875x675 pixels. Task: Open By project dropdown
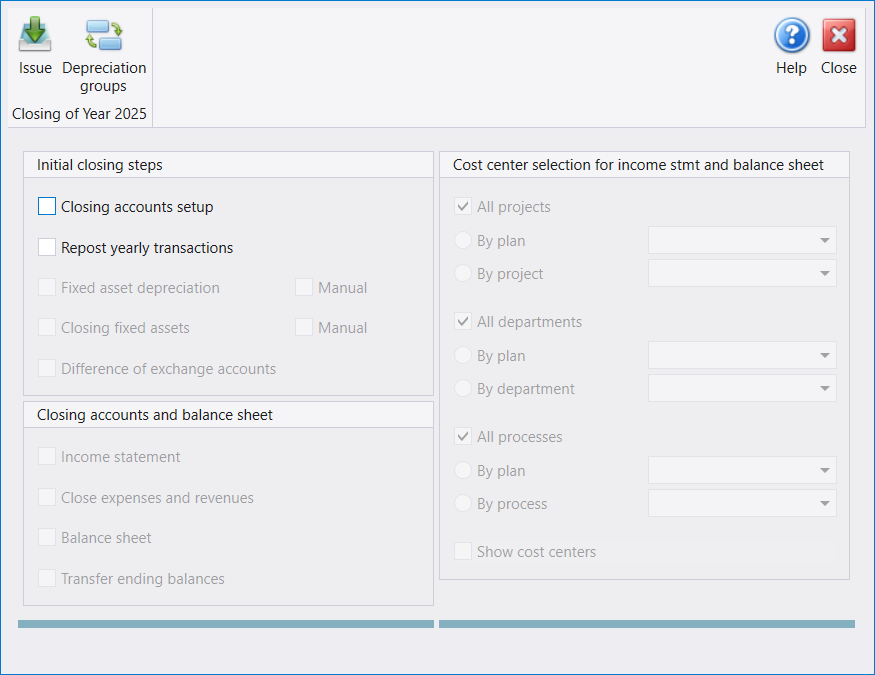tap(742, 273)
